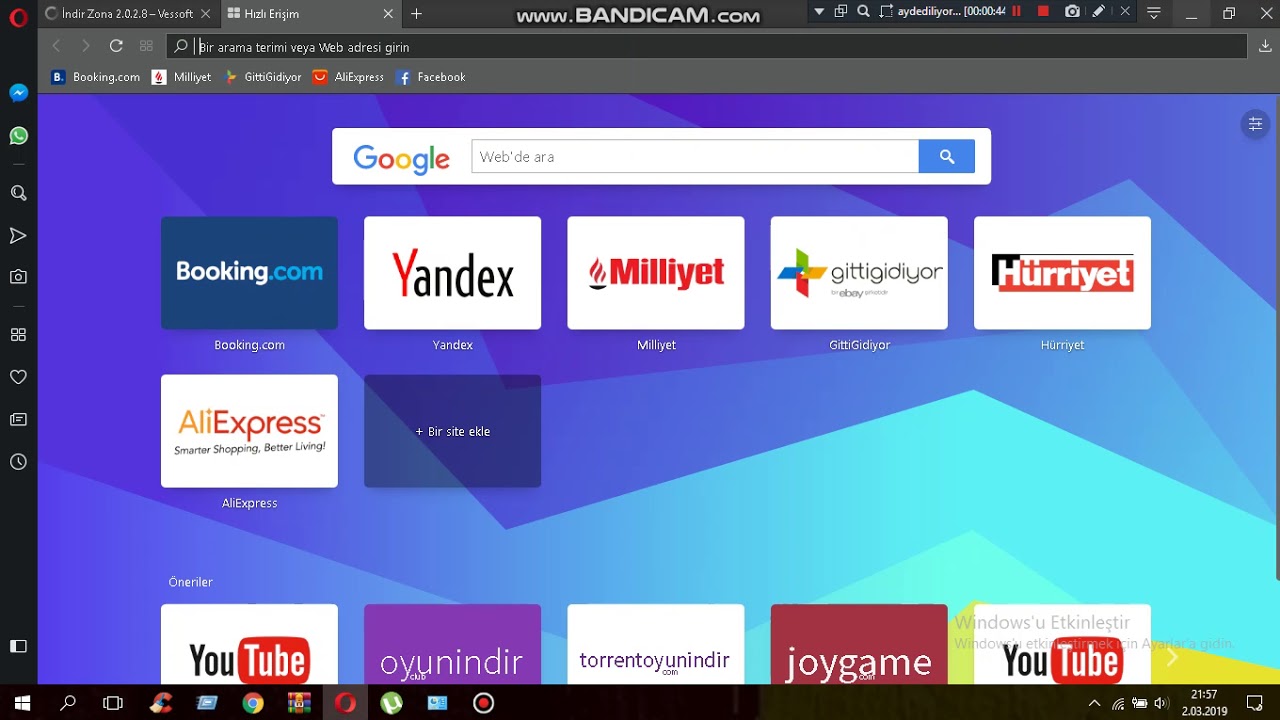1280x720 pixels.
Task: Open a new tab with plus button
Action: 417,14
